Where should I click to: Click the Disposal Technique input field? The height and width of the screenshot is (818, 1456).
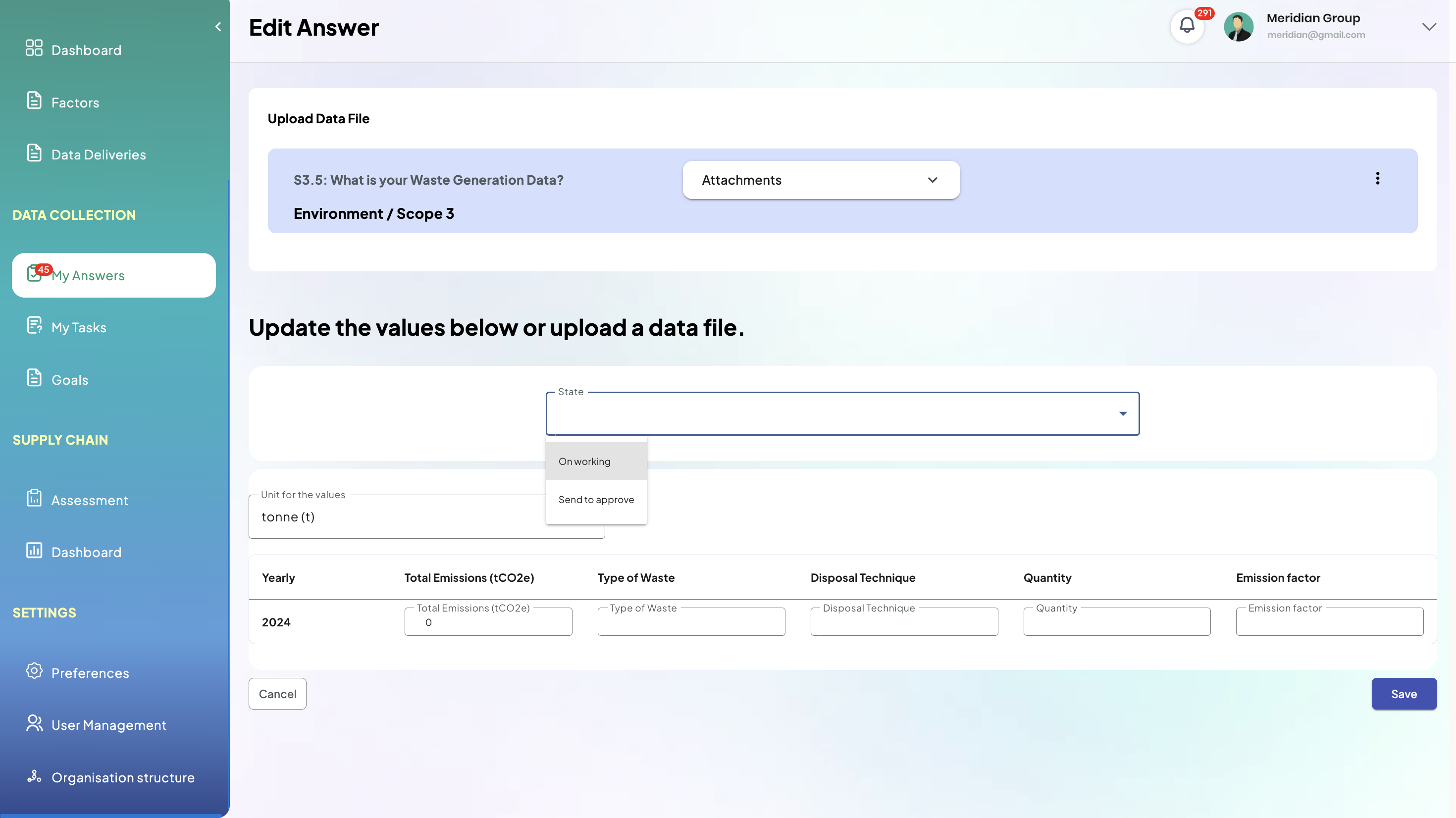[x=904, y=622]
